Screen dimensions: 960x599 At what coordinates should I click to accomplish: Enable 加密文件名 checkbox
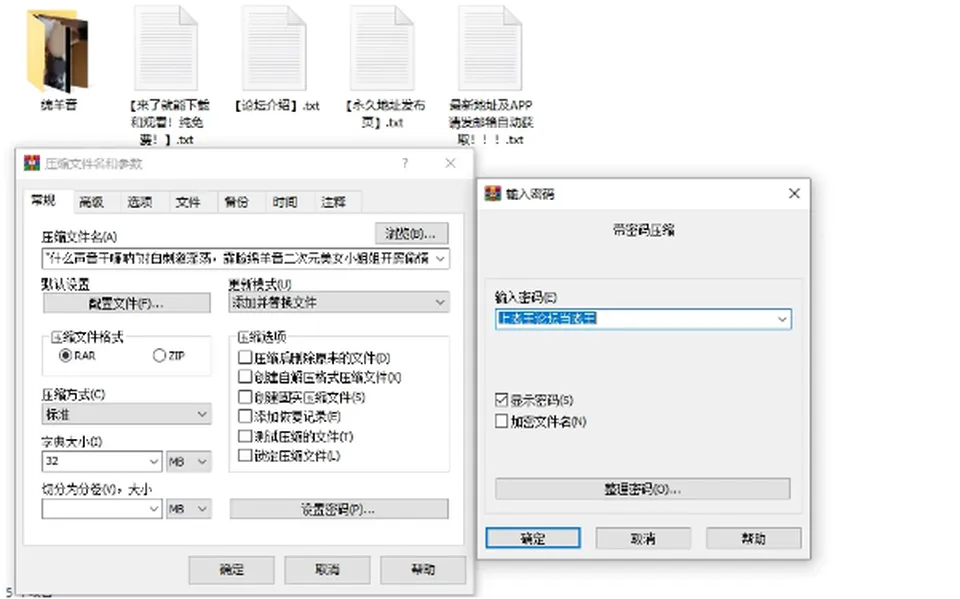[501, 421]
